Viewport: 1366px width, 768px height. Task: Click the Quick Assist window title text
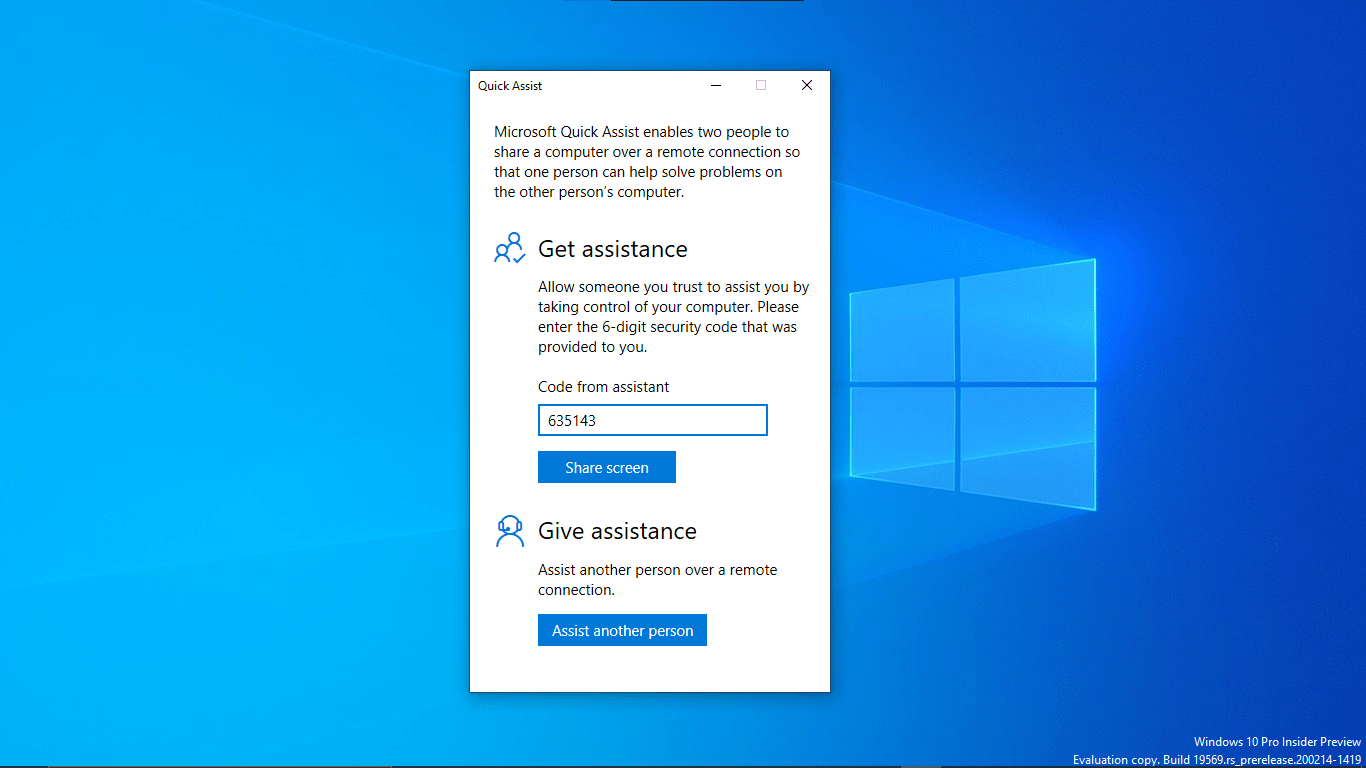[510, 86]
